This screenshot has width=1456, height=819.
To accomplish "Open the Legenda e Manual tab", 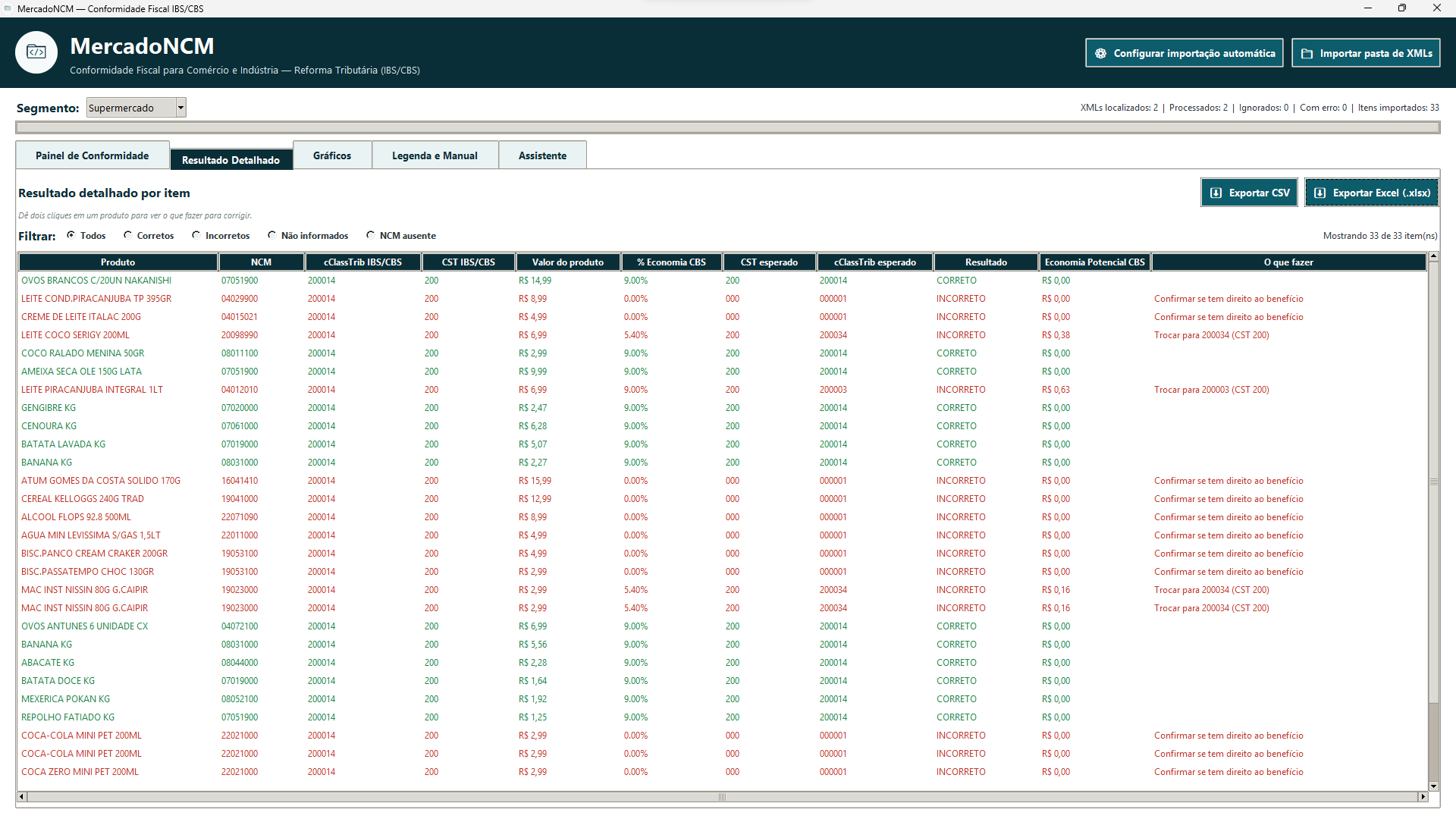I will [x=435, y=155].
